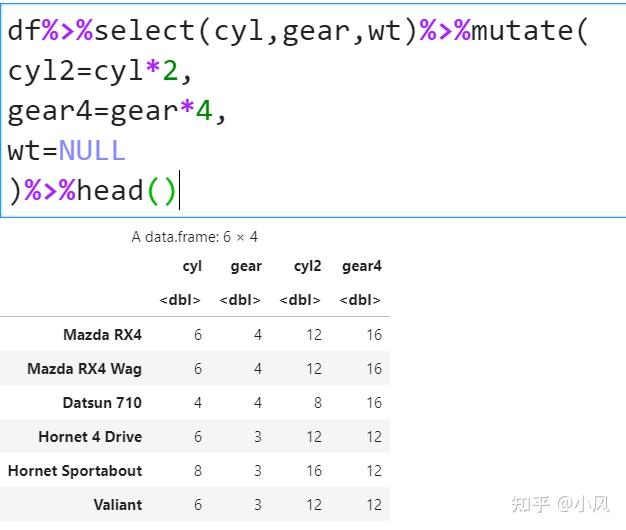Viewport: 626px width, 530px height.
Task: Click the 知乎 @小风 watermark
Action: click(x=561, y=504)
